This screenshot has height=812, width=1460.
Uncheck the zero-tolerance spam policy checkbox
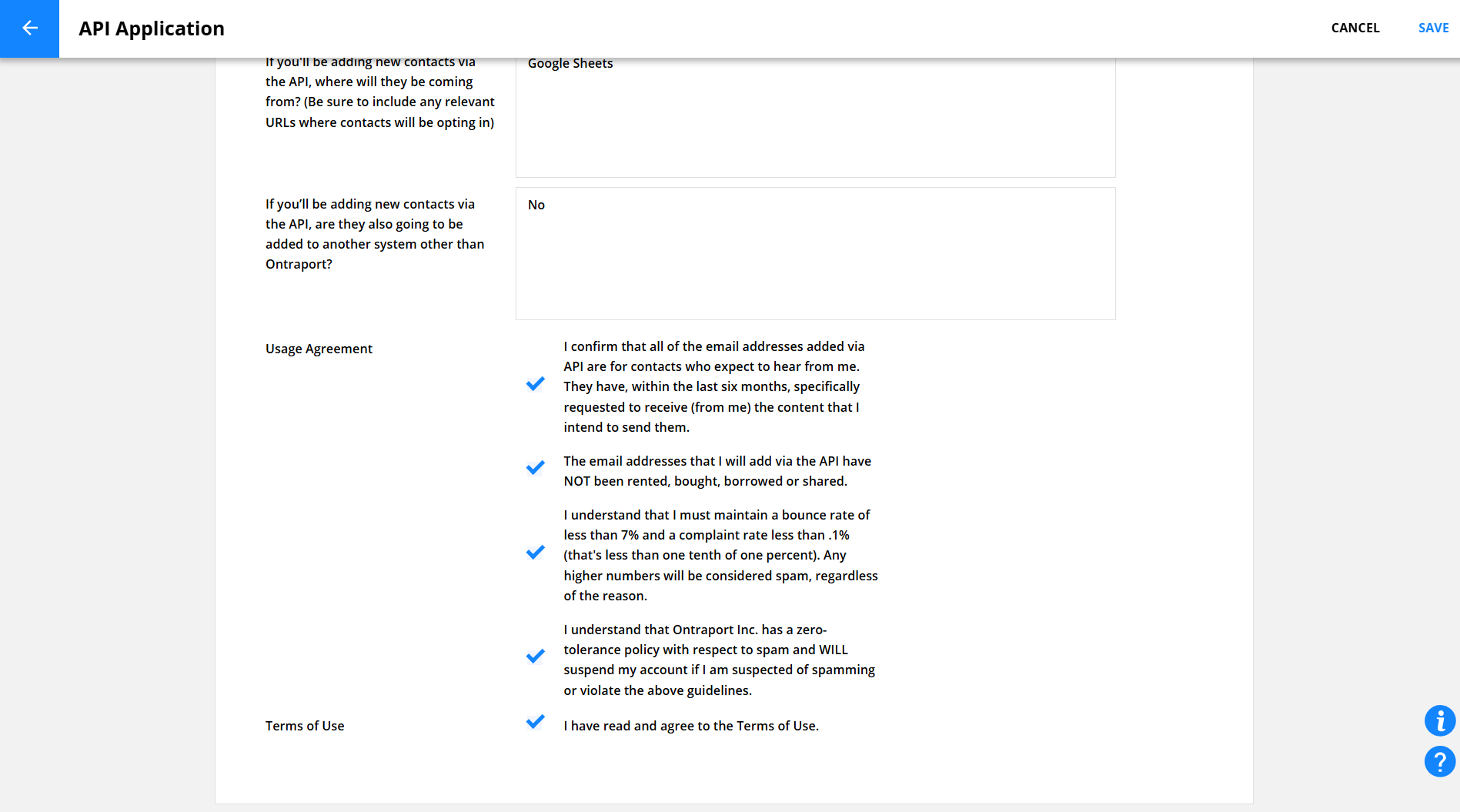point(536,656)
